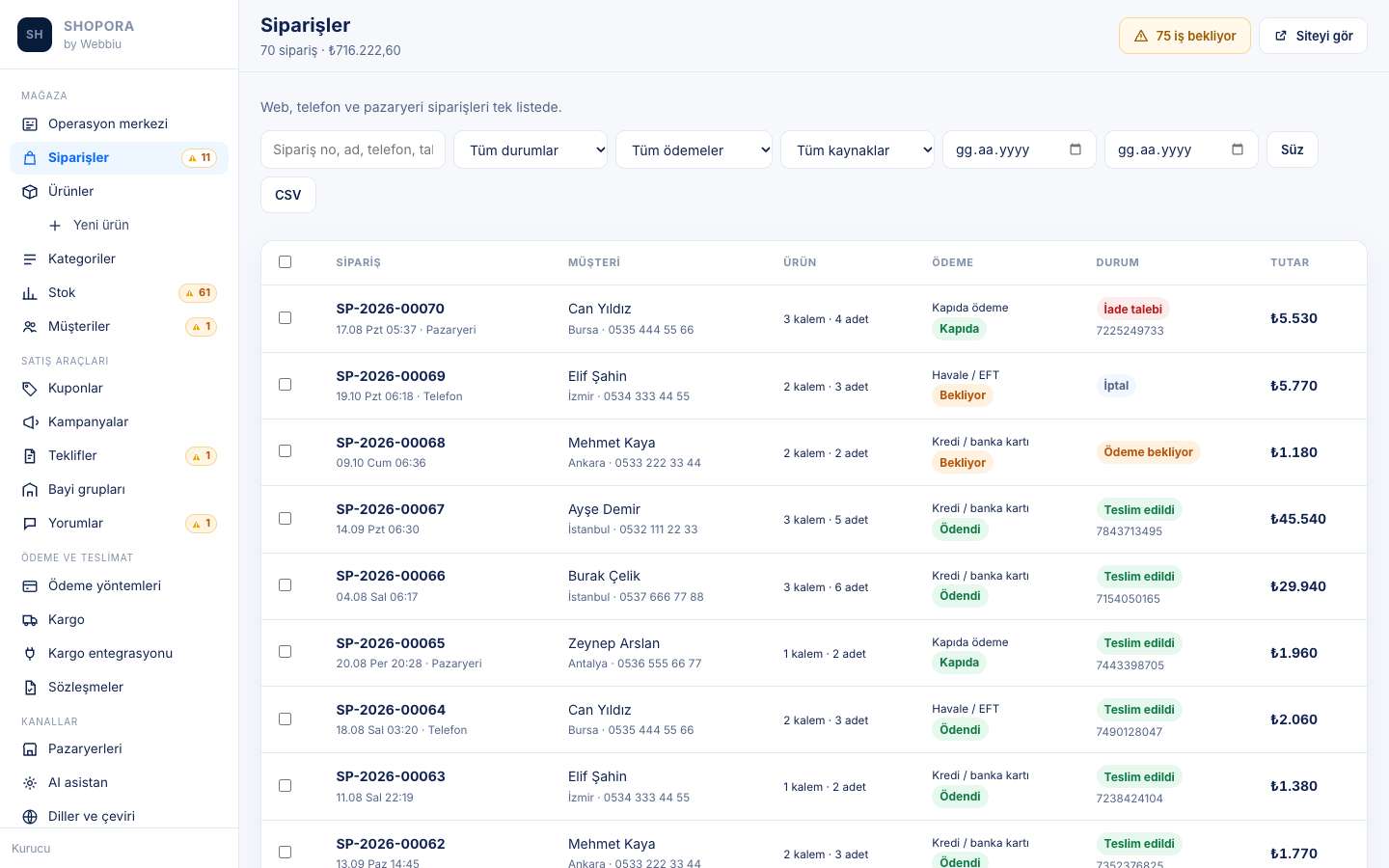
Task: Expand the Tüm kaynaklar source dropdown
Action: pos(858,149)
